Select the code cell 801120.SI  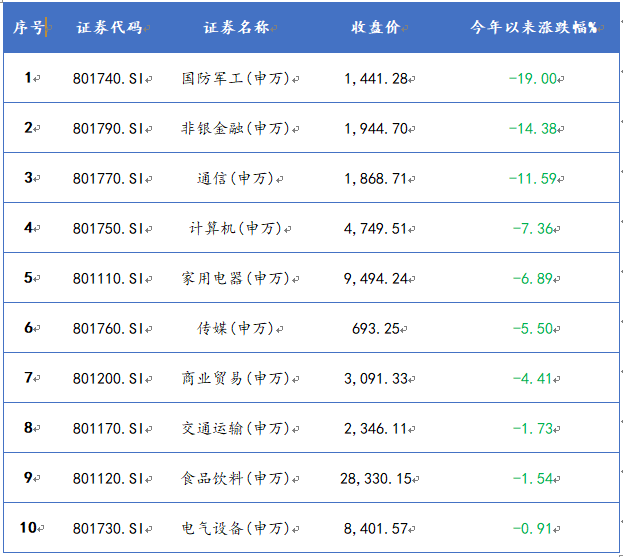(109, 478)
